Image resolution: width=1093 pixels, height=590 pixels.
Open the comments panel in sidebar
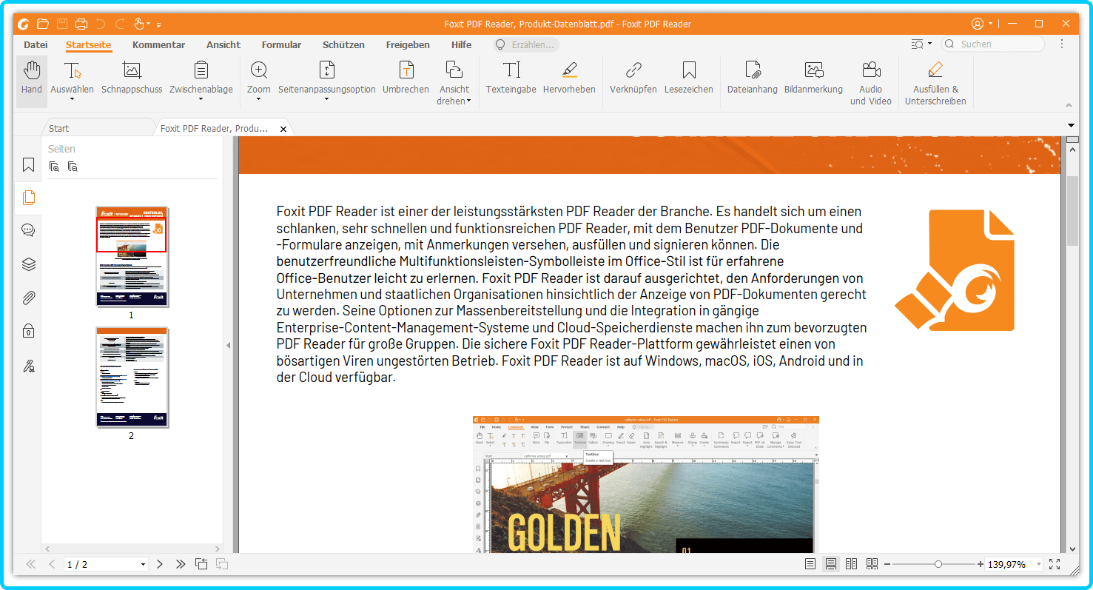point(29,230)
